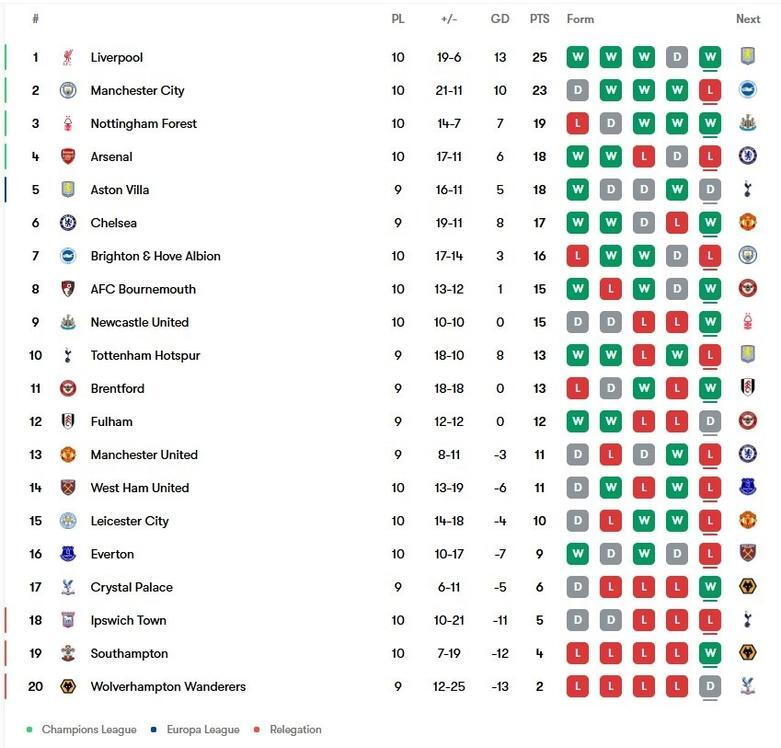Click the Manchester City crest icon
The width and height of the screenshot is (781, 748).
68,91
